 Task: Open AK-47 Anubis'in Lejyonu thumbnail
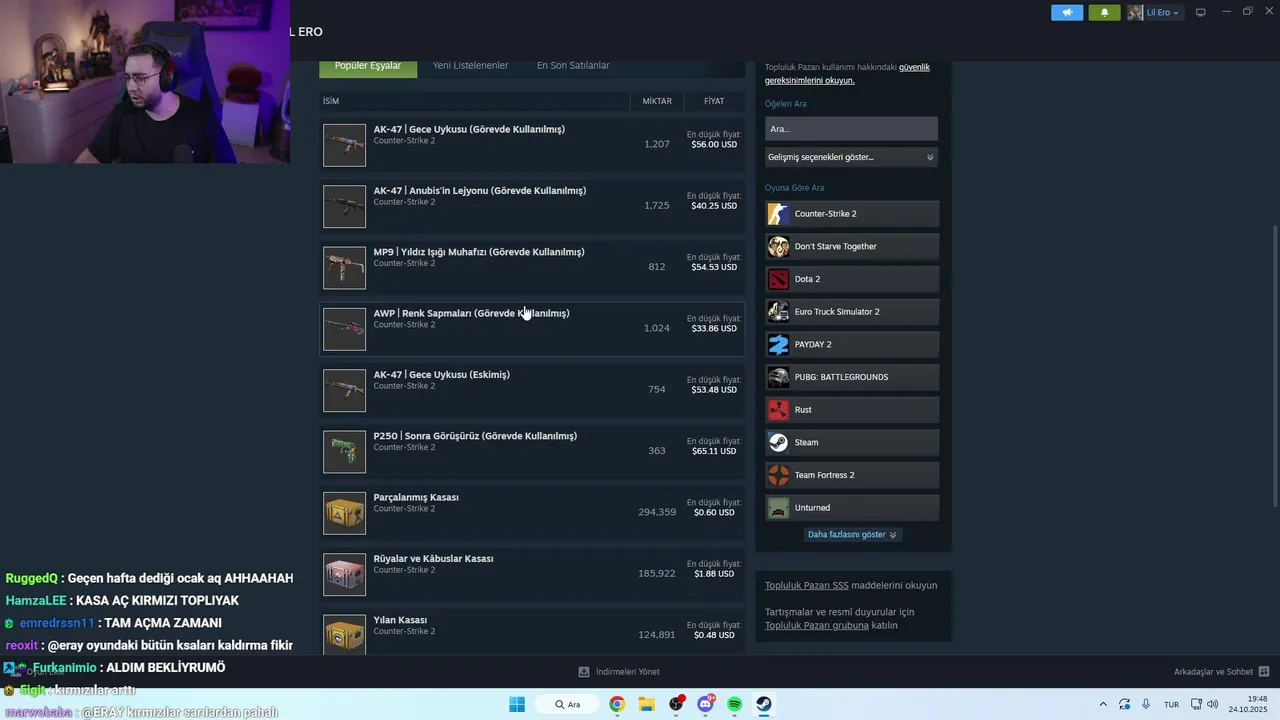[x=345, y=206]
